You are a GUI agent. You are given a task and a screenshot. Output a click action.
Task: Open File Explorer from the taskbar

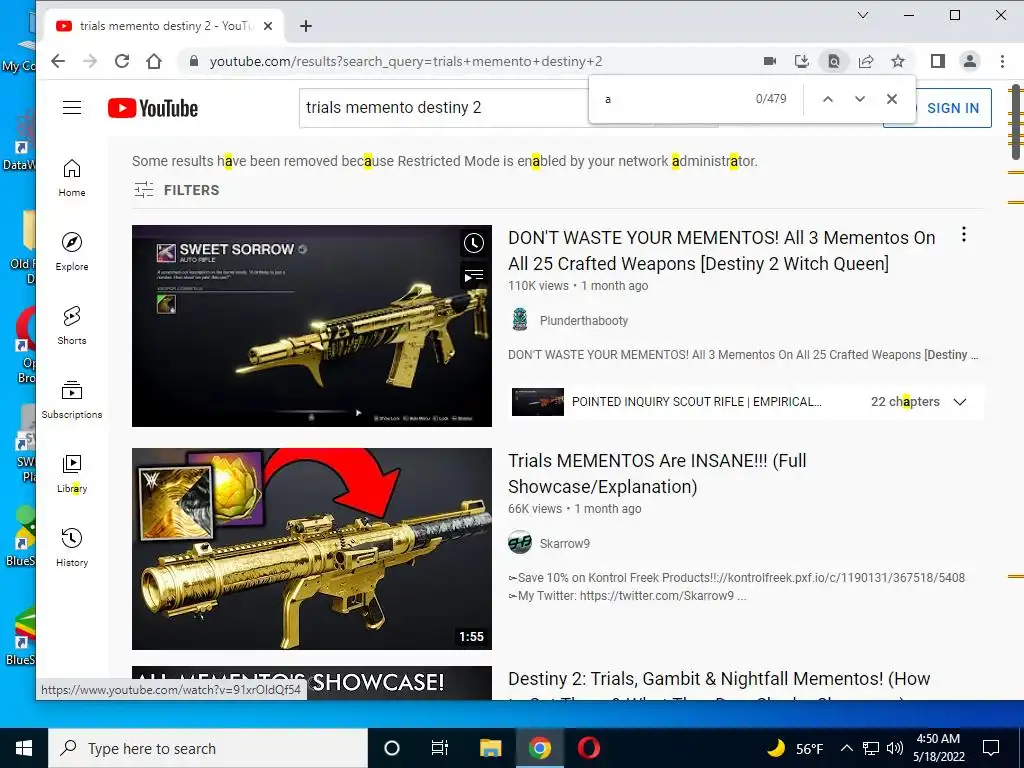(x=490, y=748)
